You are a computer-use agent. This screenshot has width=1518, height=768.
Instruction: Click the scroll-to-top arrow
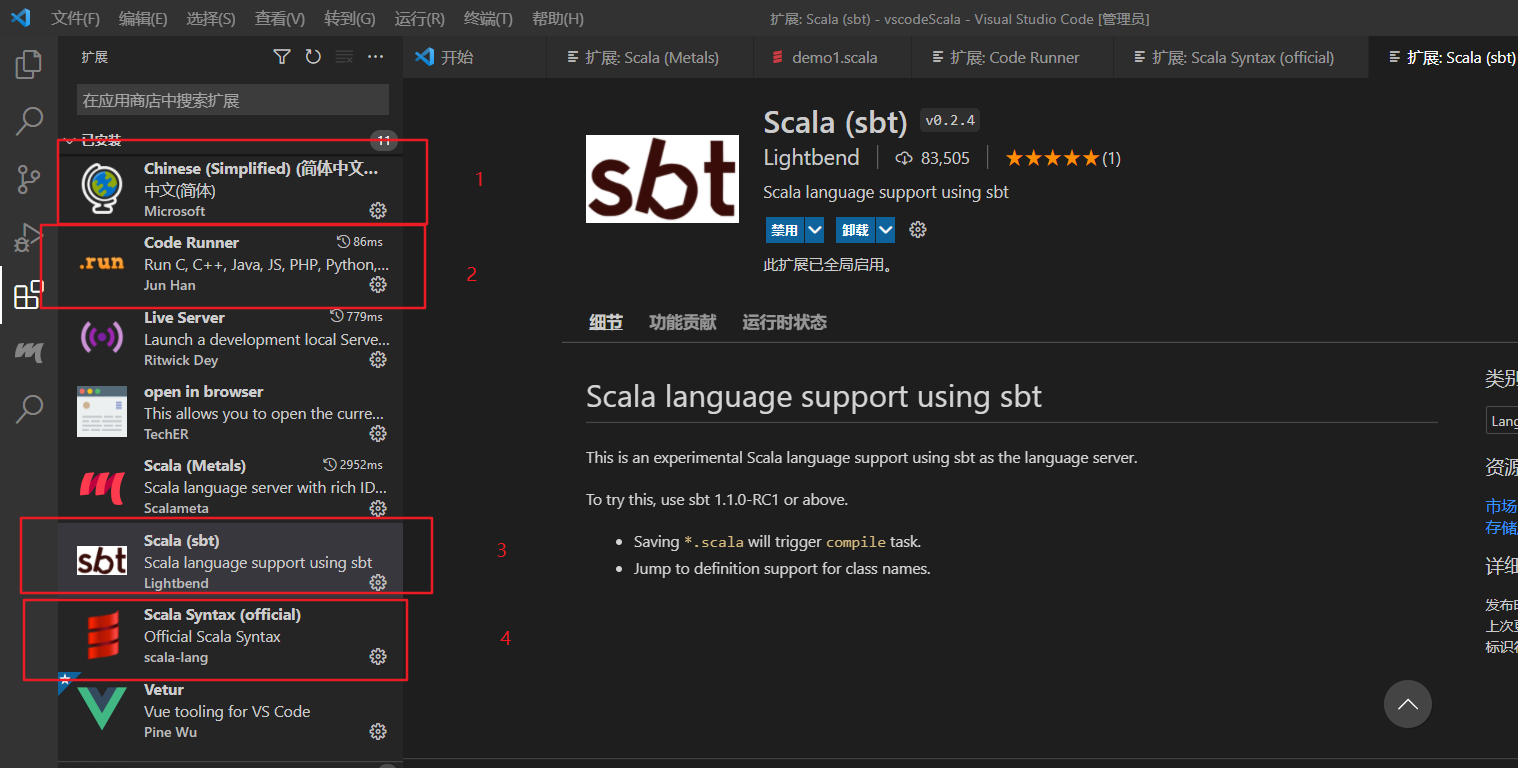[x=1407, y=704]
